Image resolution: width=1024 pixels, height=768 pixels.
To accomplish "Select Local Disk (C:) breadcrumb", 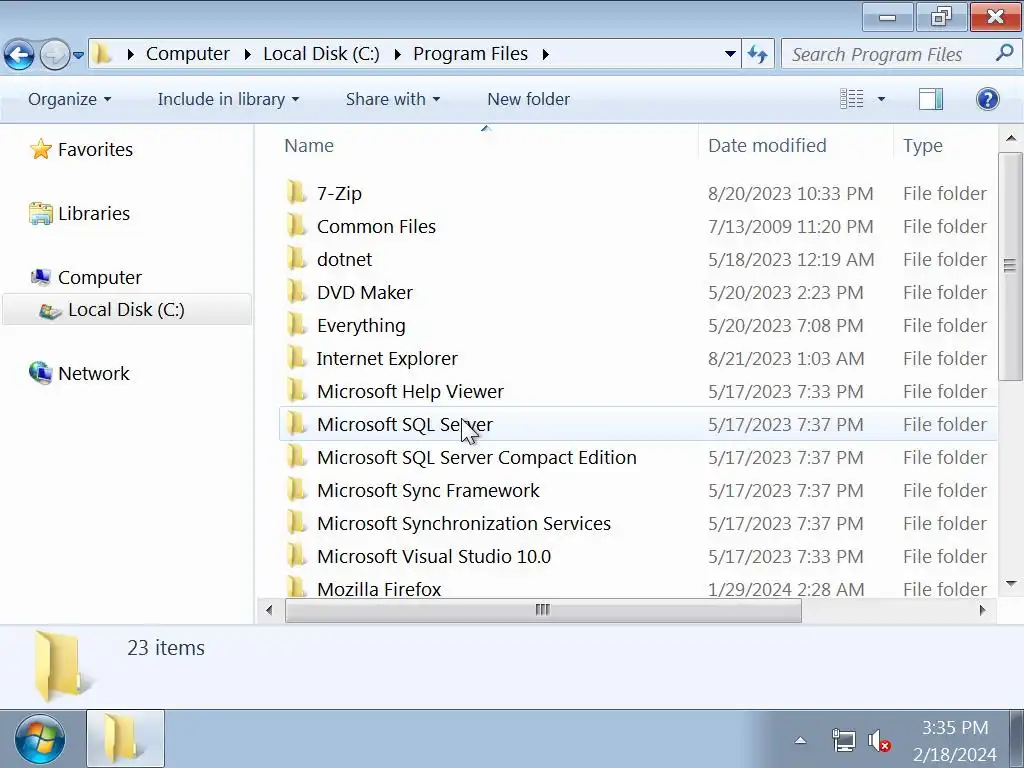I will point(321,54).
